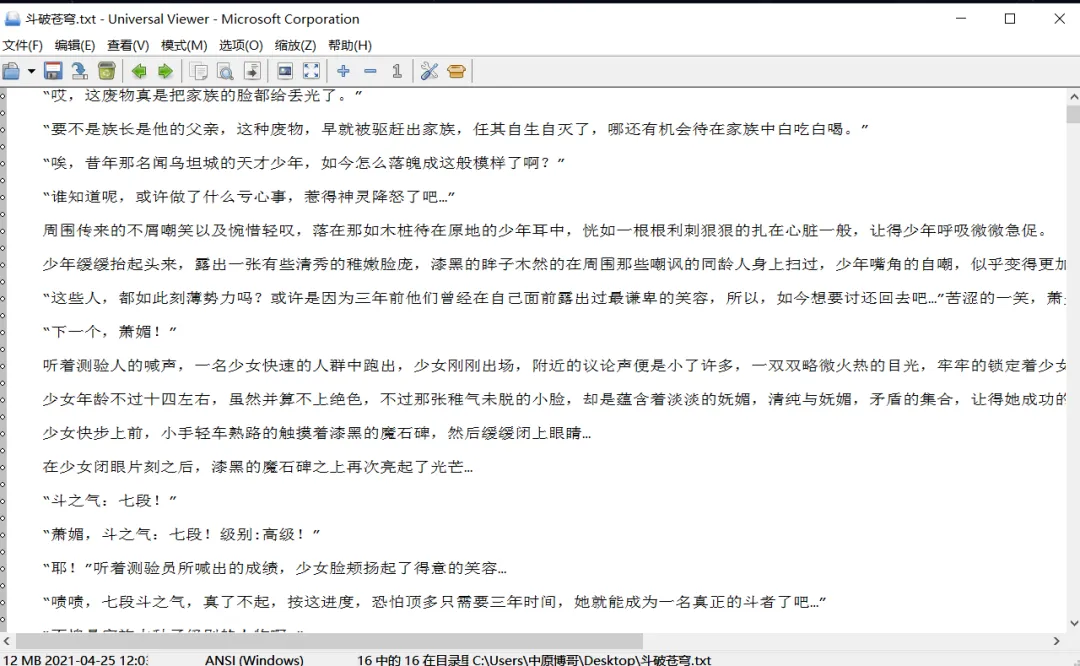Click the line starting “啧啧，七段斗之气
1080x666 pixels.
tap(435, 601)
